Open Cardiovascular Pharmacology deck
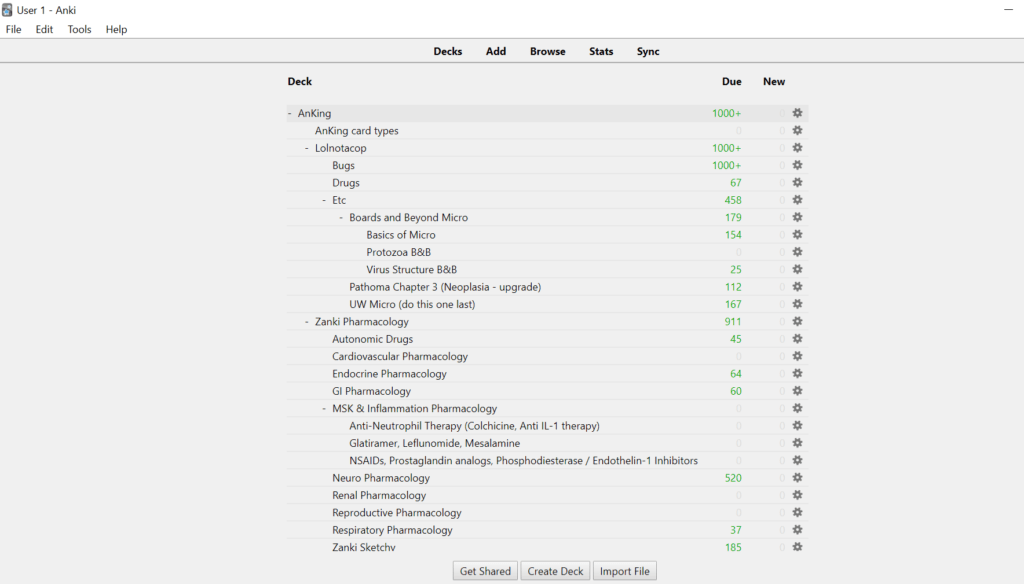 pos(400,356)
